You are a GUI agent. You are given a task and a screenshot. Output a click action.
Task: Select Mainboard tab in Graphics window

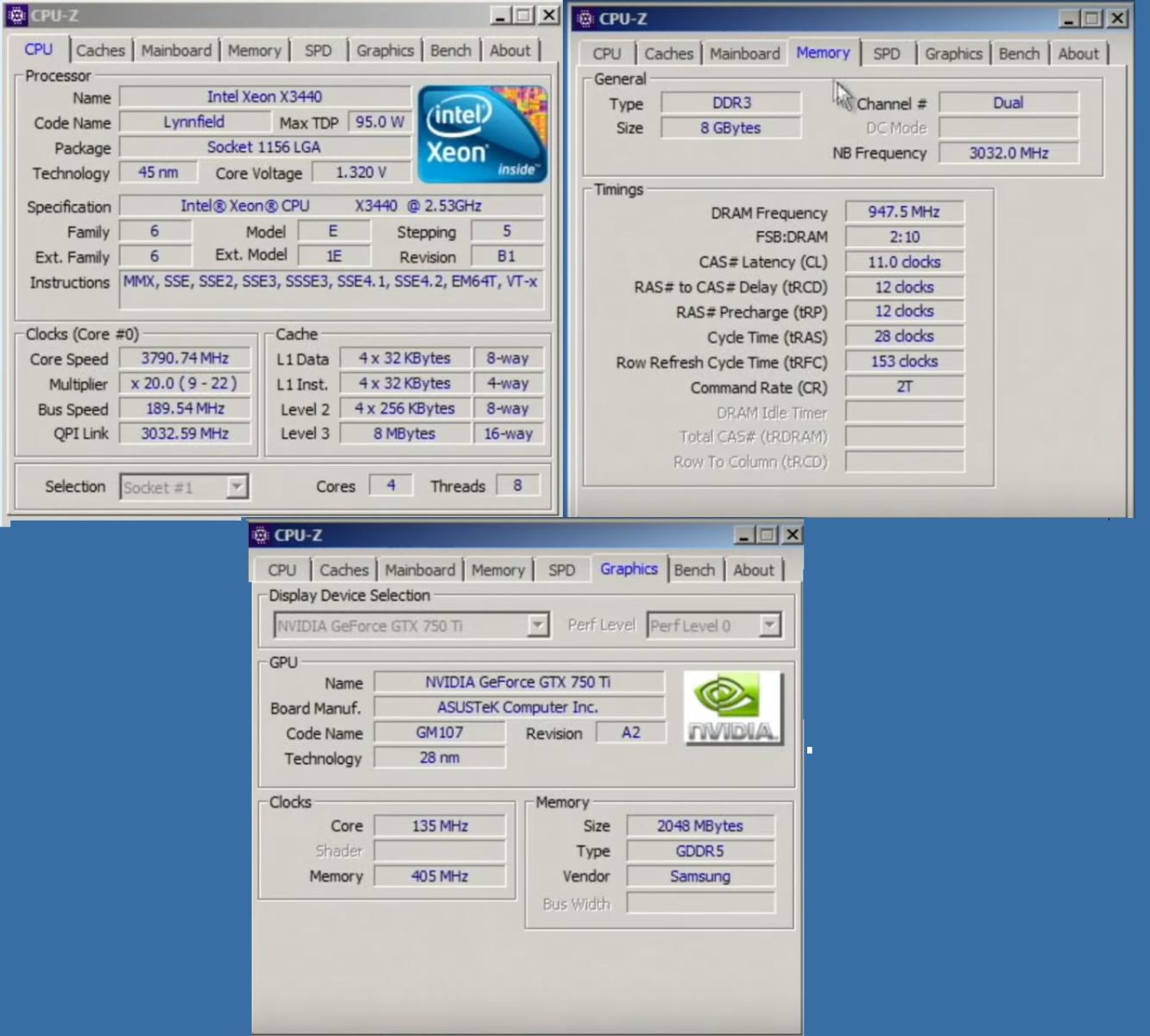click(x=420, y=570)
